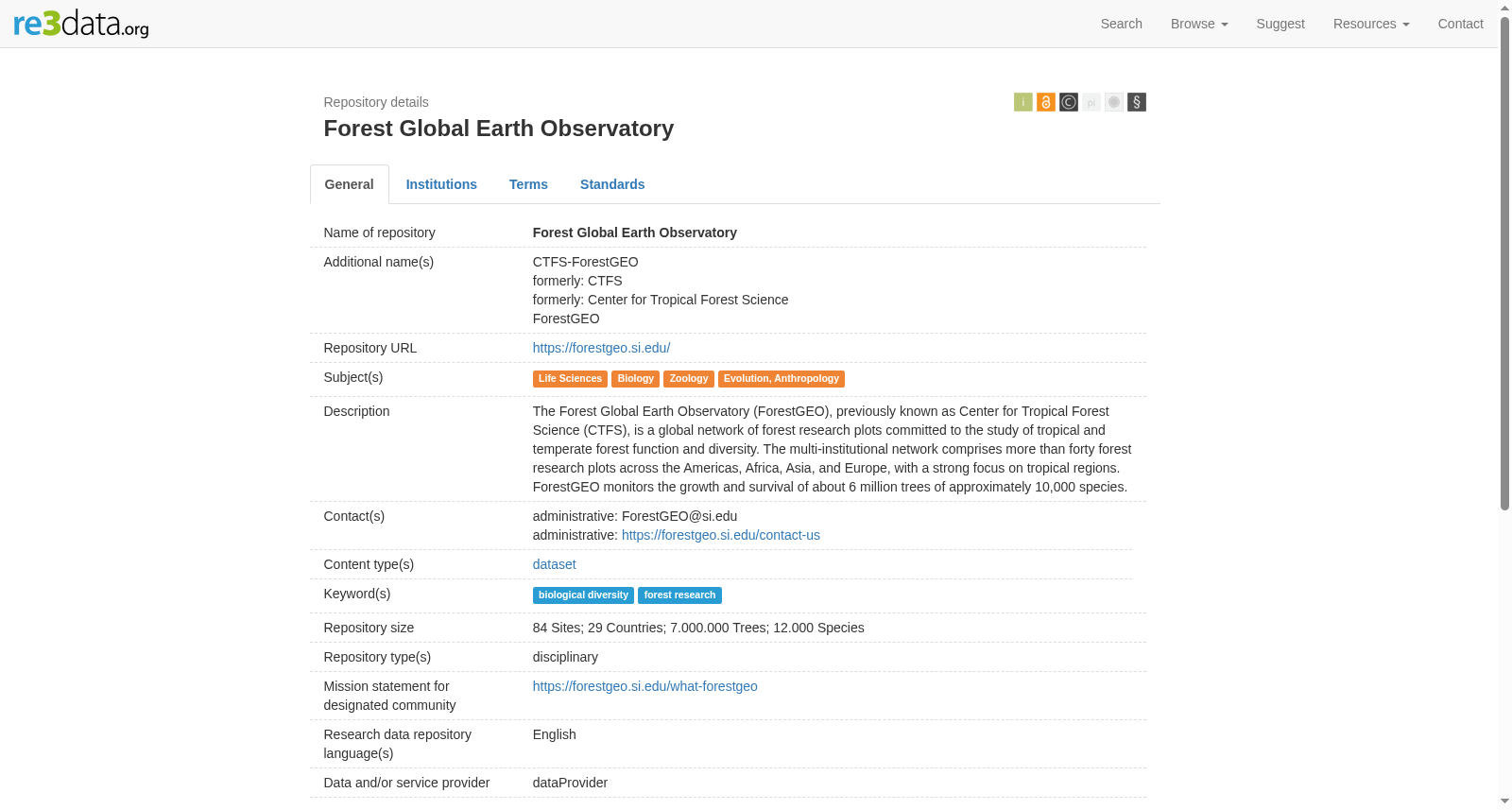This screenshot has height=810, width=1512.
Task: Click the greyed-out certificate seal badge
Action: click(1113, 102)
